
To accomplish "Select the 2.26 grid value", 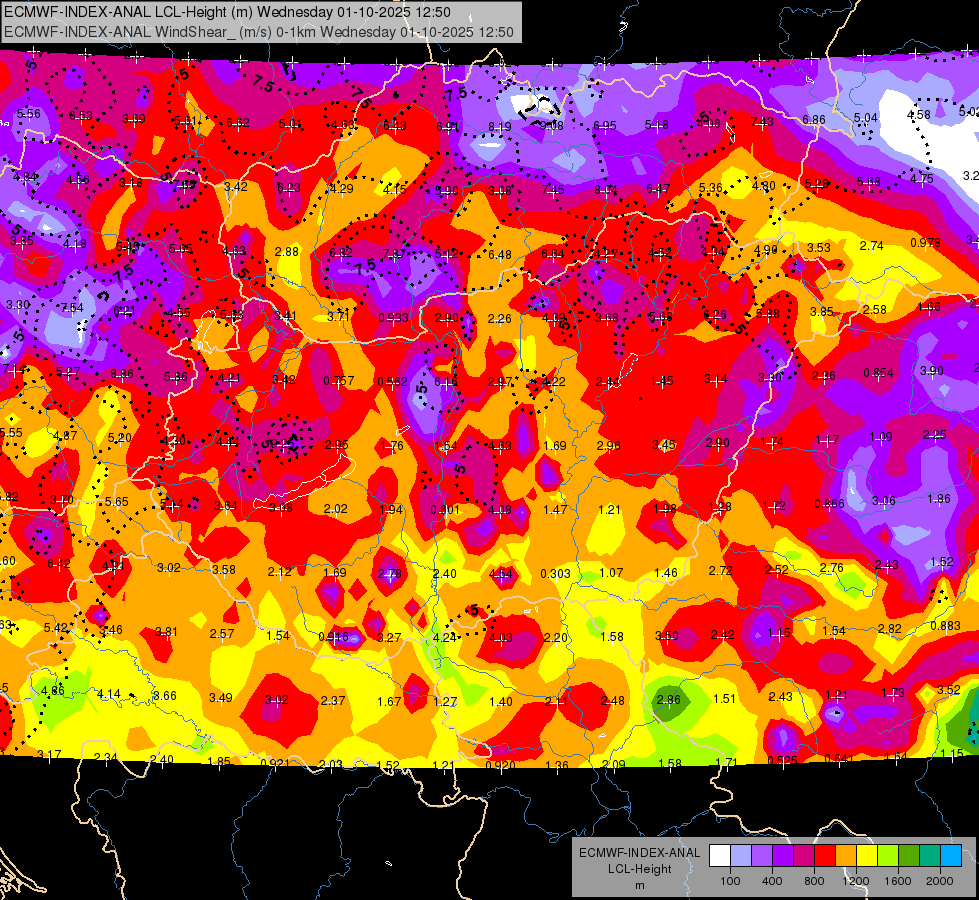I will 499,319.
